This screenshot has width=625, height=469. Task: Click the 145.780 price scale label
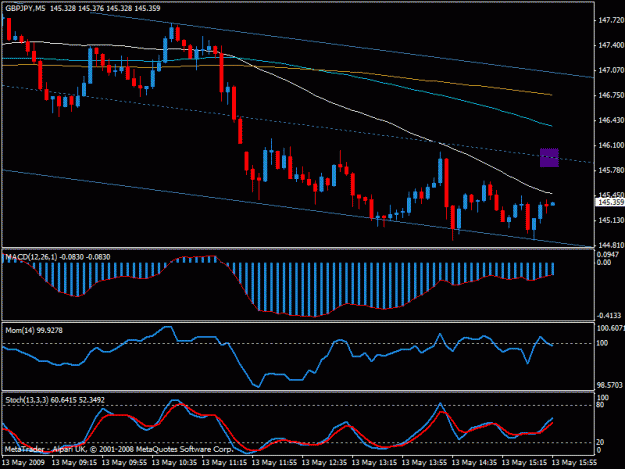tap(611, 170)
